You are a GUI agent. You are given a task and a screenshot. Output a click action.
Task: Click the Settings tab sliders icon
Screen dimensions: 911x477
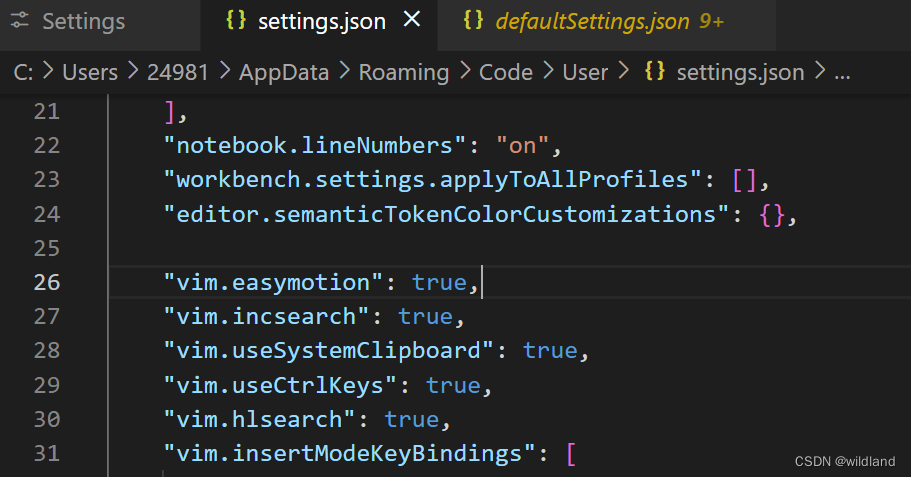pos(19,21)
